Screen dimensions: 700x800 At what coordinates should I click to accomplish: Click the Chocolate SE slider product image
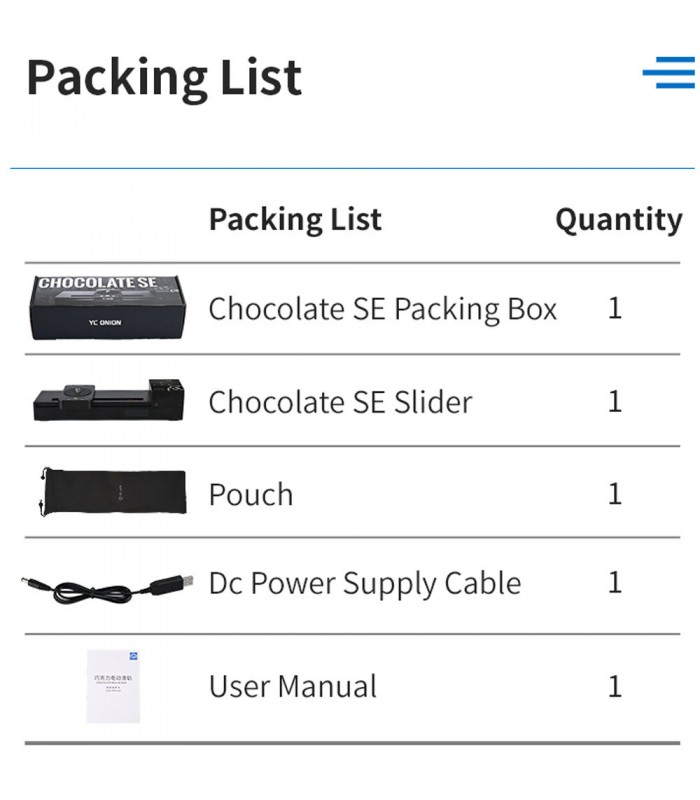click(x=108, y=400)
